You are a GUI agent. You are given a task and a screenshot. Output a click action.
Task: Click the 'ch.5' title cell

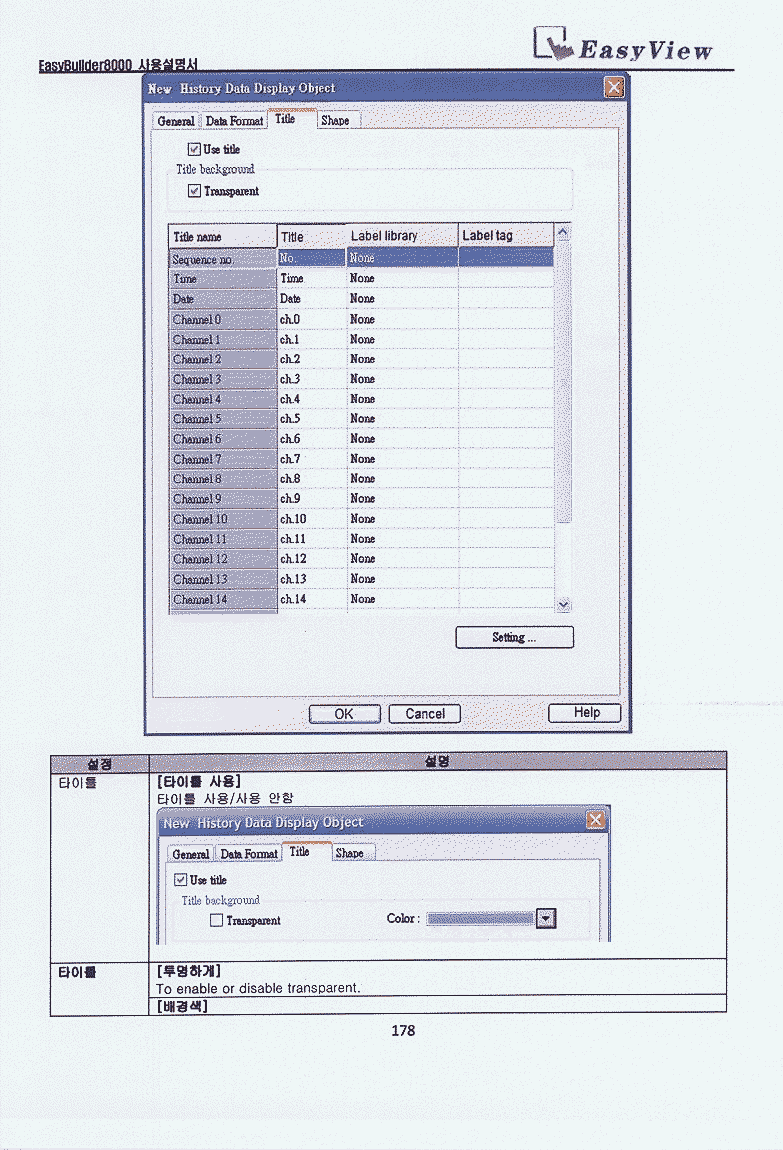pyautogui.click(x=312, y=419)
